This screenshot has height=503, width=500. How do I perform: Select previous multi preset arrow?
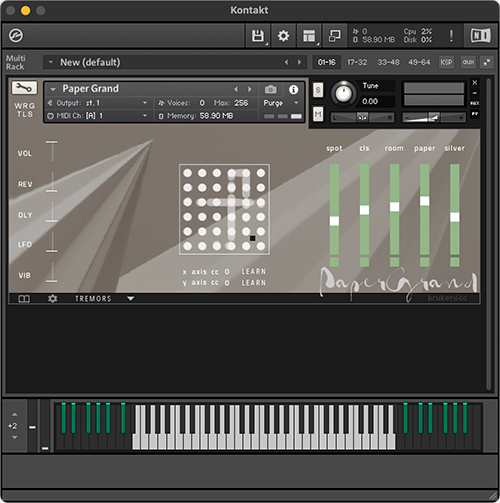(286, 62)
